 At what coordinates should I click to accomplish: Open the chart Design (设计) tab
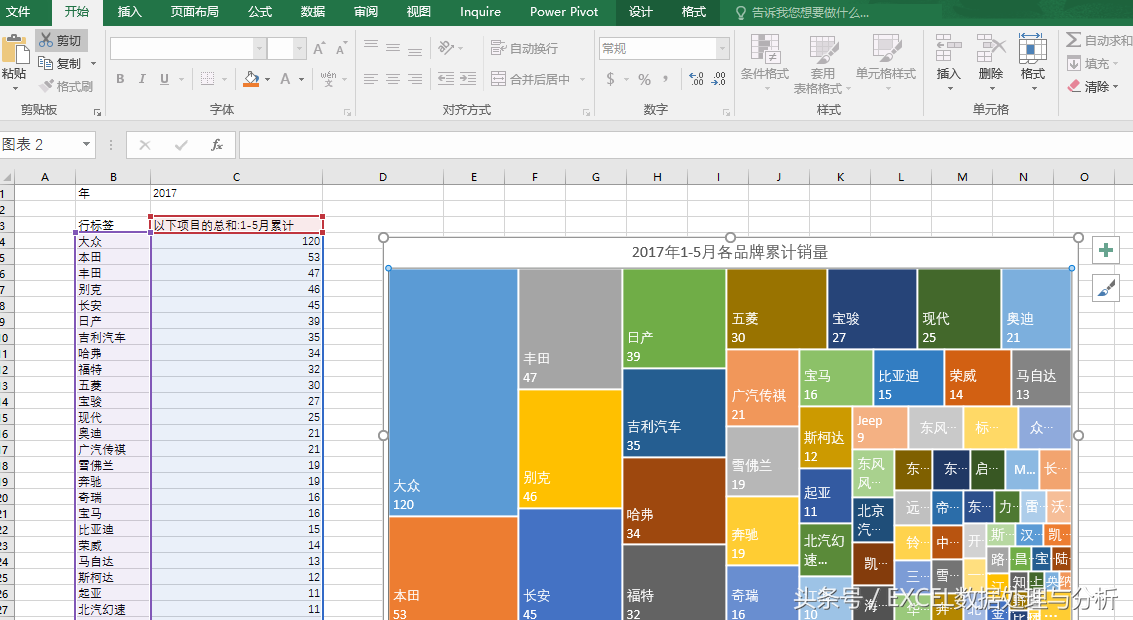640,12
